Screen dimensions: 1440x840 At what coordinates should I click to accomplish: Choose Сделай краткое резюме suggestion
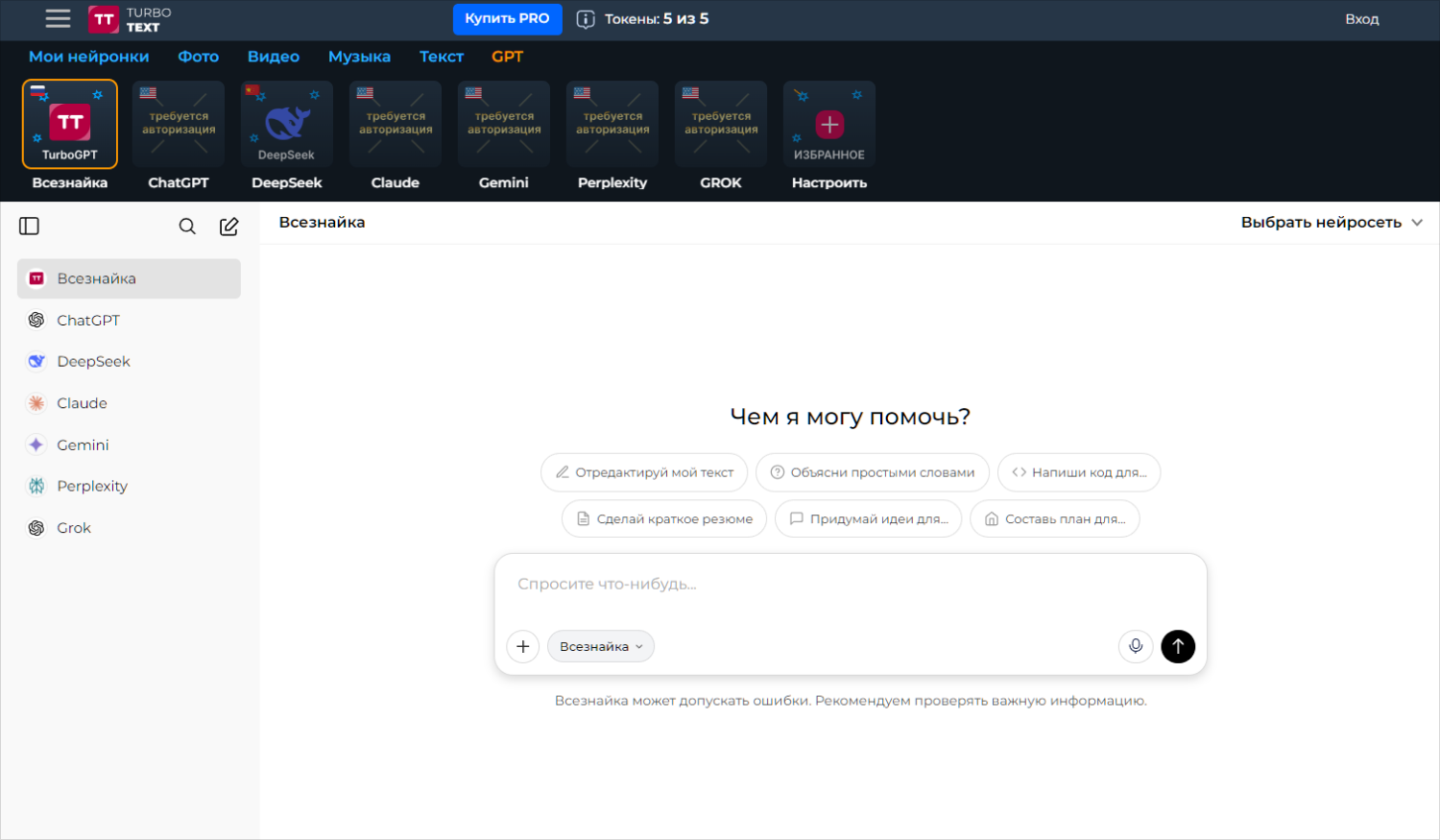coord(664,519)
